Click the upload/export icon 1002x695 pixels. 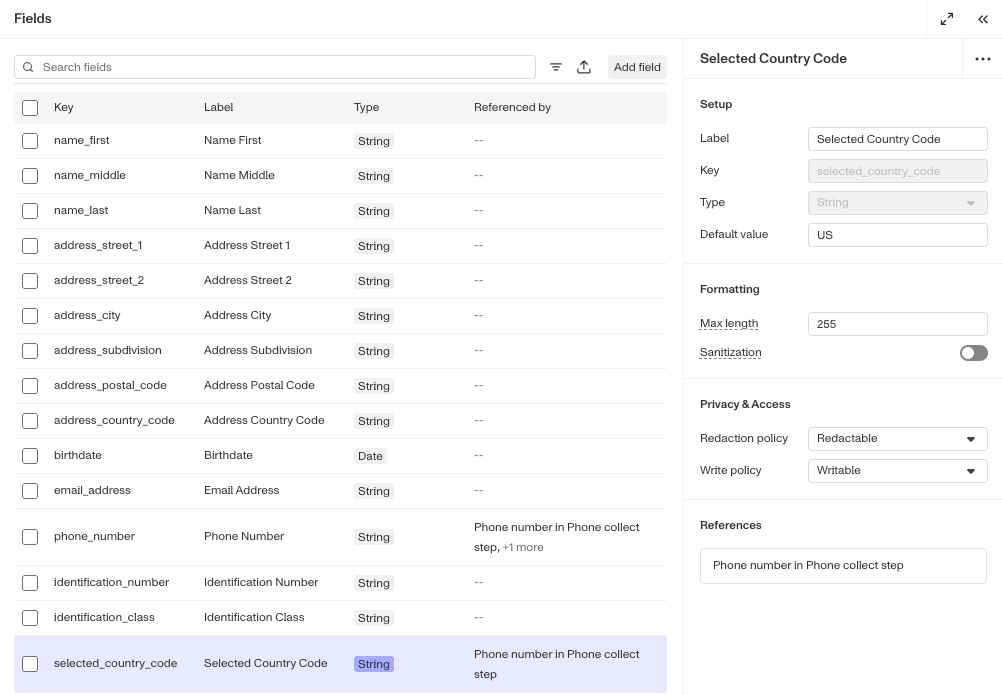584,67
